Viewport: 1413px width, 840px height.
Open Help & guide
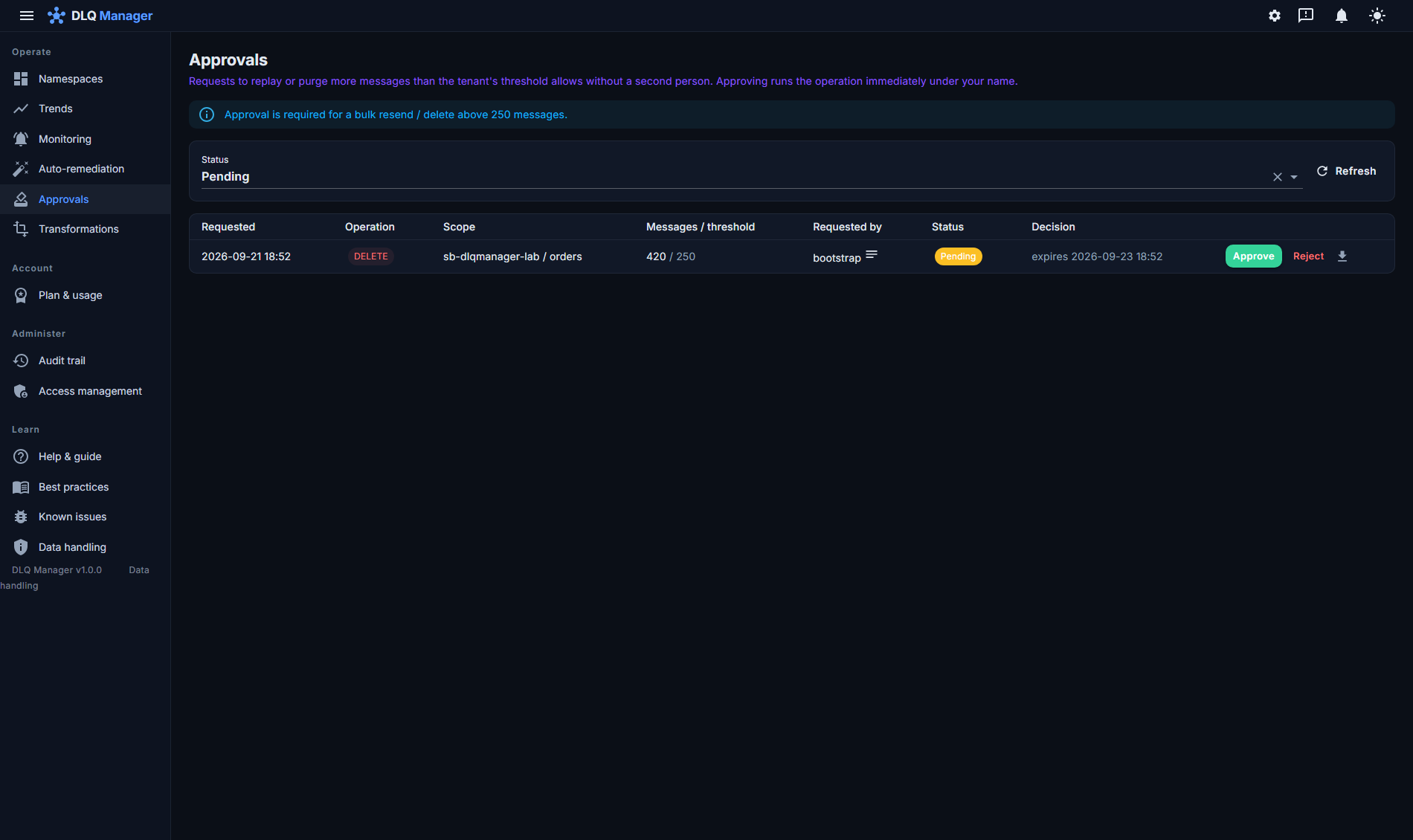click(86, 456)
